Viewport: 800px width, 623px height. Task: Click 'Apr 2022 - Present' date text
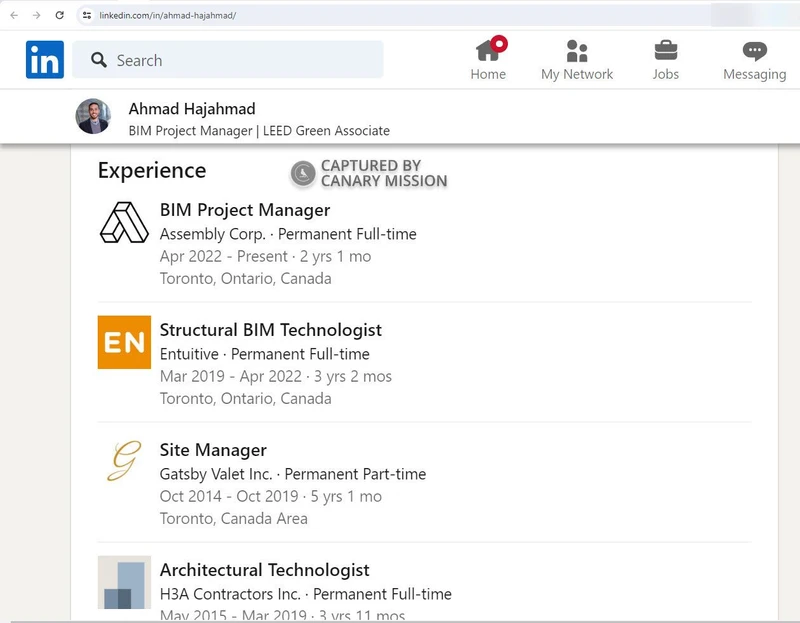click(223, 256)
